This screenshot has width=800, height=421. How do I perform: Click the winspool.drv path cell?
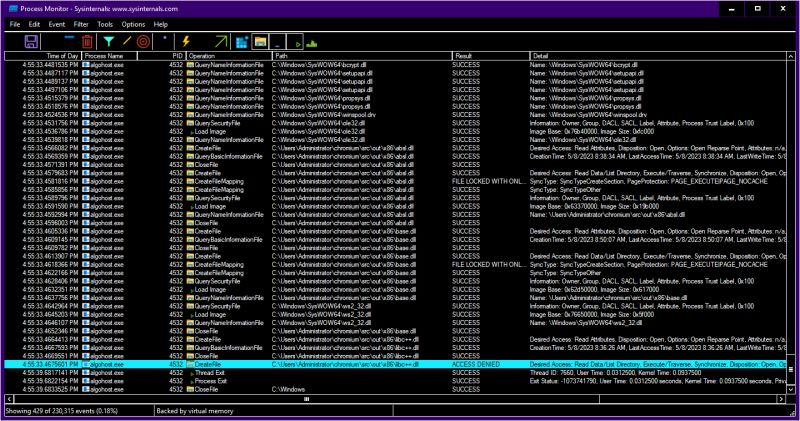[323, 115]
